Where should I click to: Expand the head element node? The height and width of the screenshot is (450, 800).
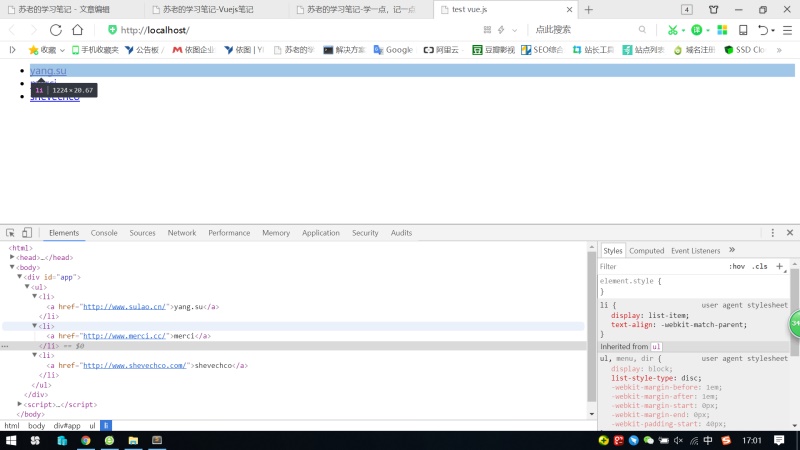point(12,257)
